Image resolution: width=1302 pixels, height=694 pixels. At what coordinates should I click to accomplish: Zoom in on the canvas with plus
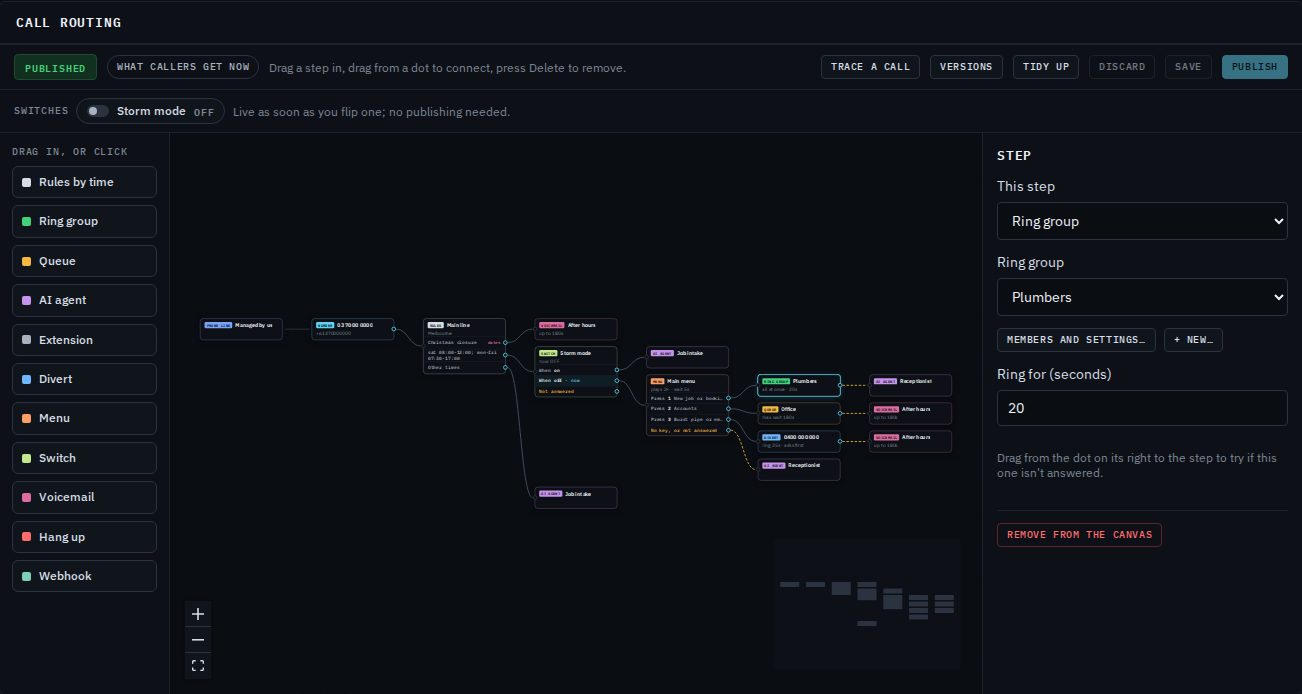pyautogui.click(x=198, y=614)
